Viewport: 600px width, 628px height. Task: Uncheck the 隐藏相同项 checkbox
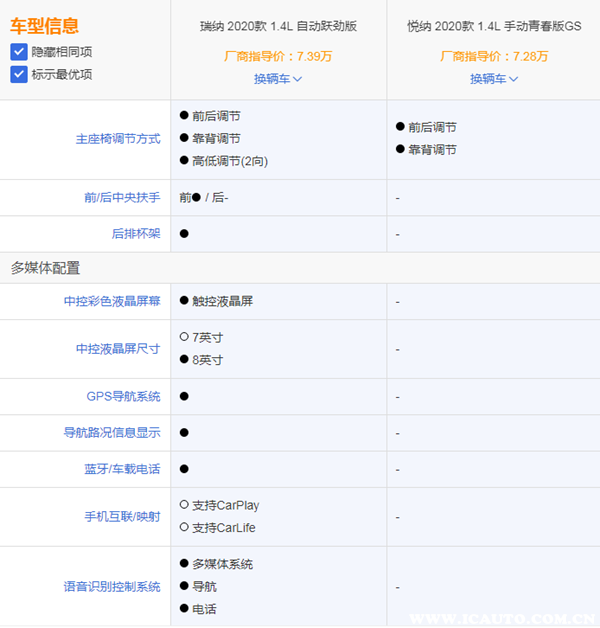point(19,51)
